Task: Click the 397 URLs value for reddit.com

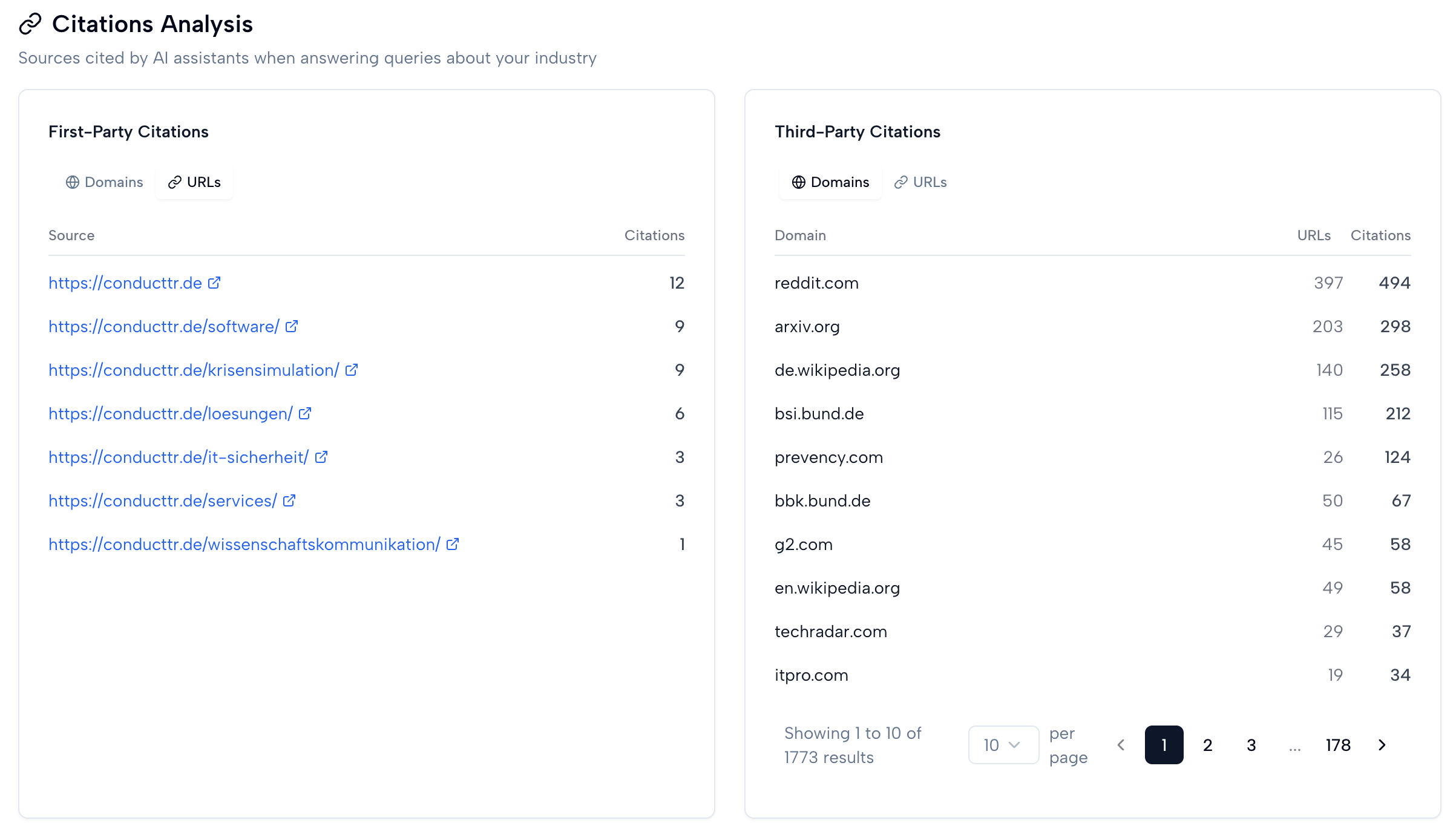Action: click(x=1328, y=283)
